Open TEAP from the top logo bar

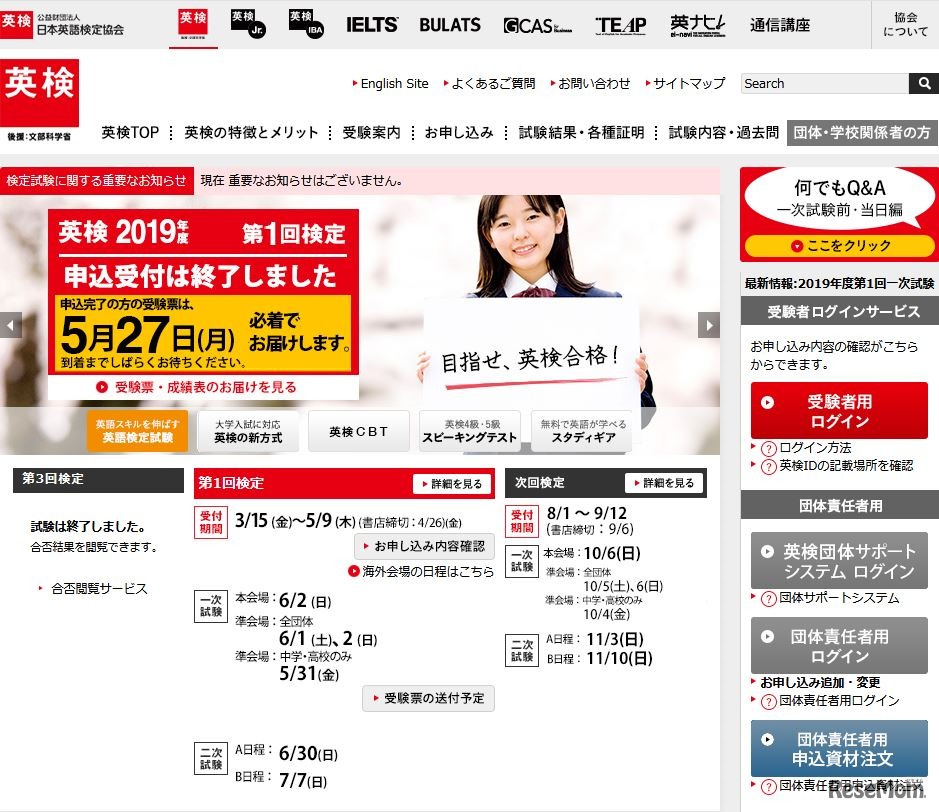(x=620, y=26)
